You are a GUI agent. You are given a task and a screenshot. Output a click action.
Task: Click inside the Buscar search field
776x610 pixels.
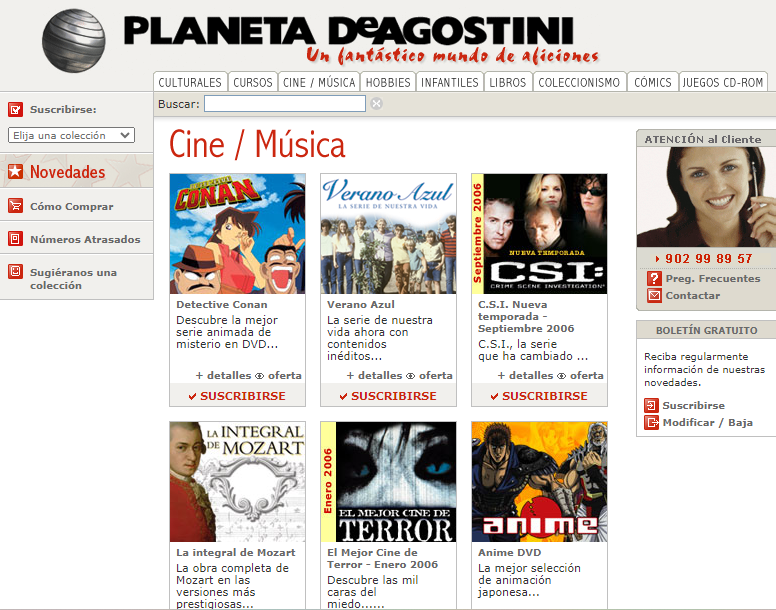285,103
